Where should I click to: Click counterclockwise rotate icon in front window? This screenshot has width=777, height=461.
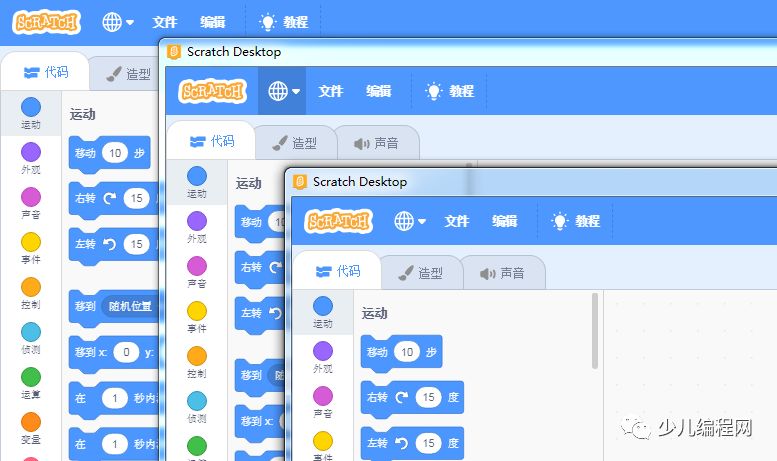(x=401, y=443)
